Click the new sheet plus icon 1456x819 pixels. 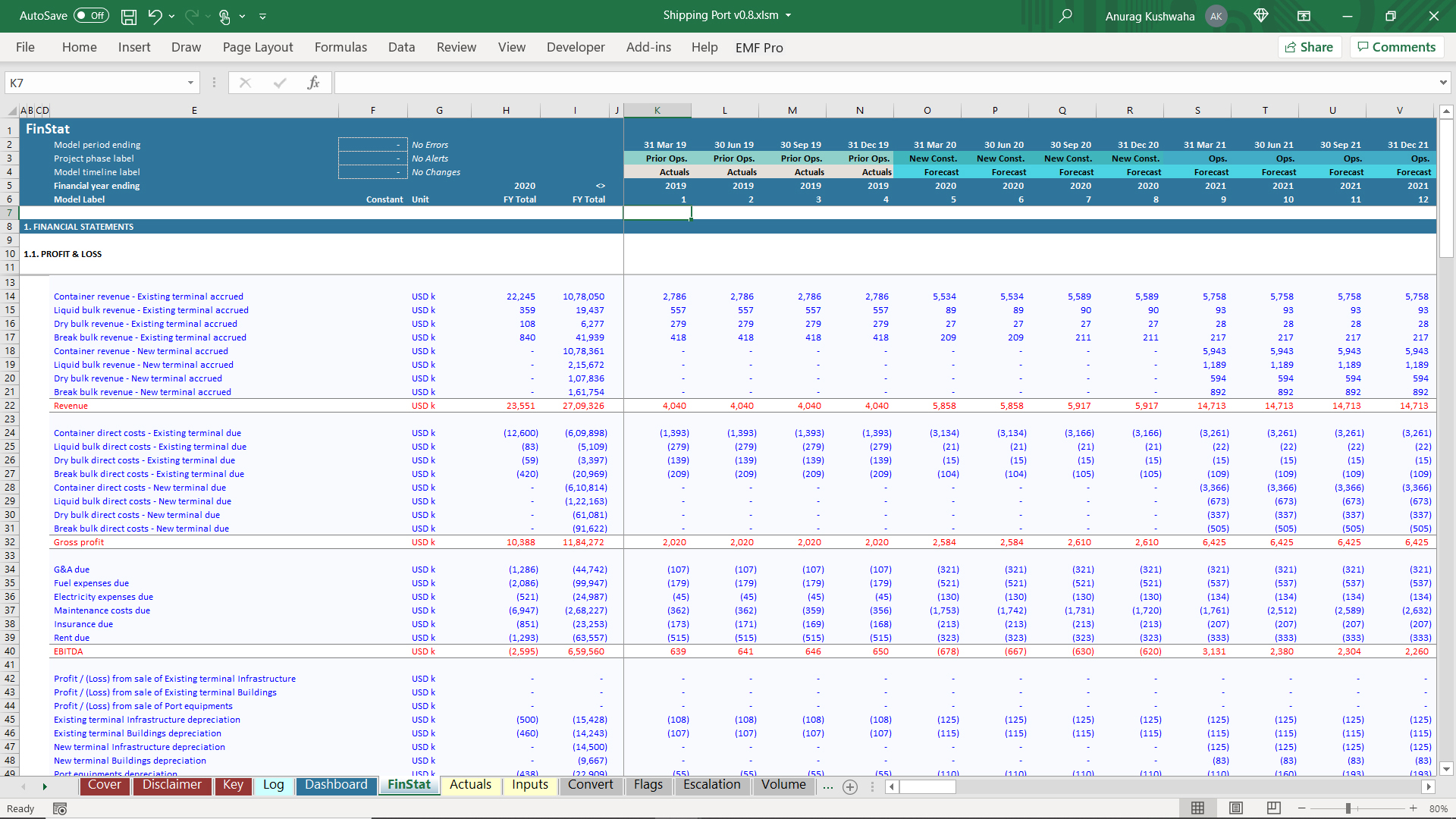(850, 787)
